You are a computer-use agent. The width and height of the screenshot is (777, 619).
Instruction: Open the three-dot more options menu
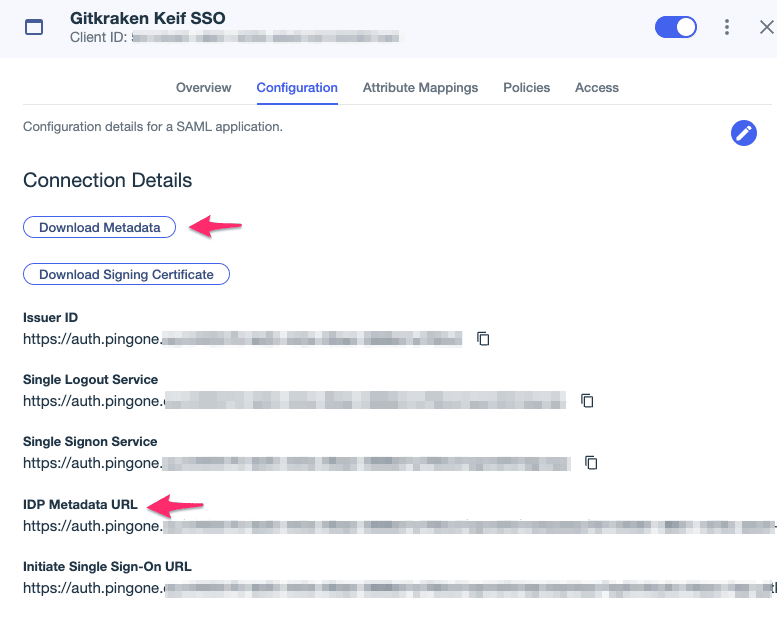[726, 27]
